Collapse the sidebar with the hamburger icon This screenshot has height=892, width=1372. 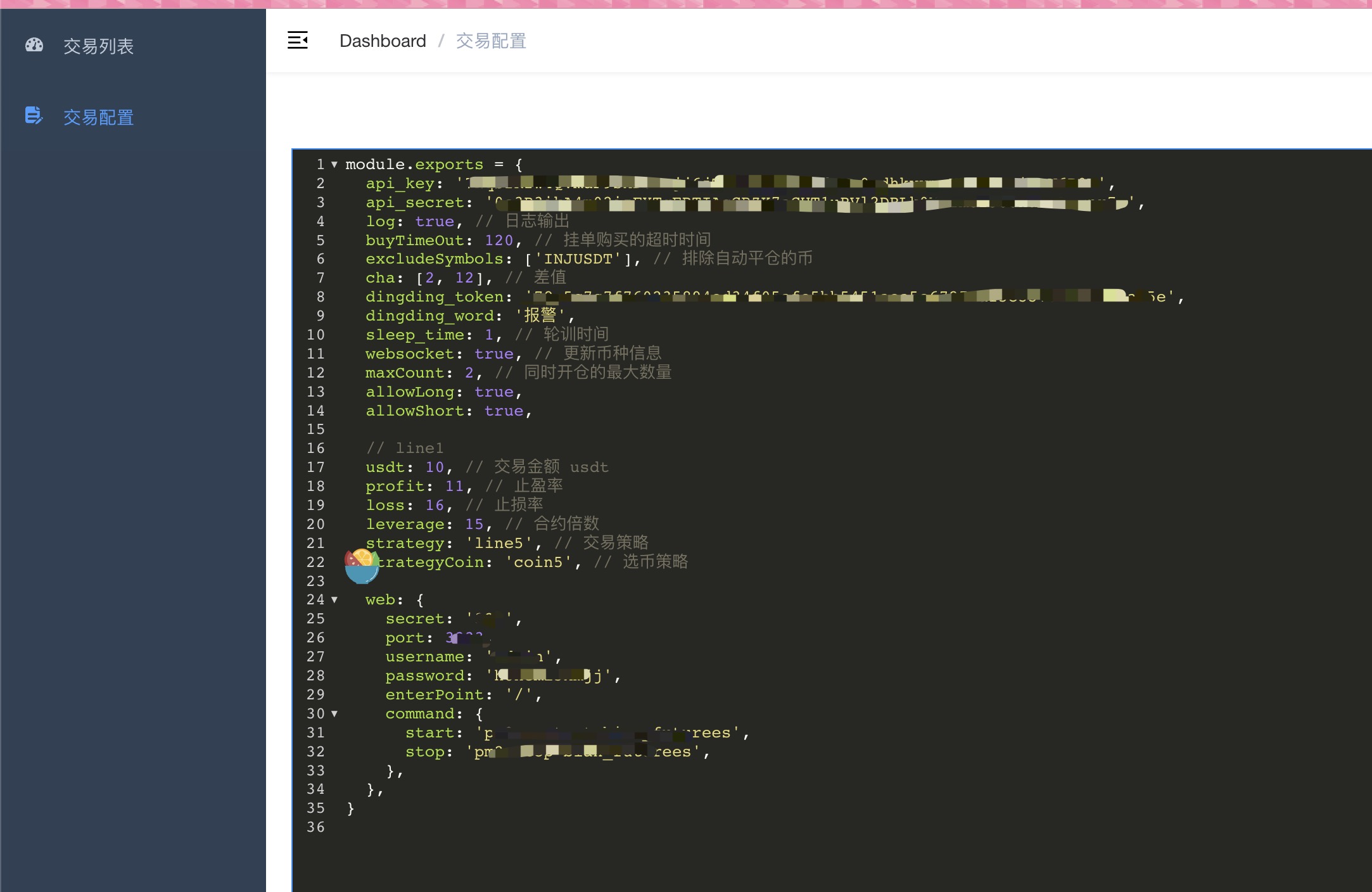(298, 41)
